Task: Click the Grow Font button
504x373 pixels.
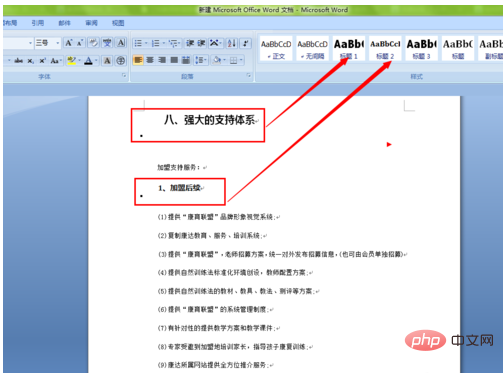Action: 69,43
